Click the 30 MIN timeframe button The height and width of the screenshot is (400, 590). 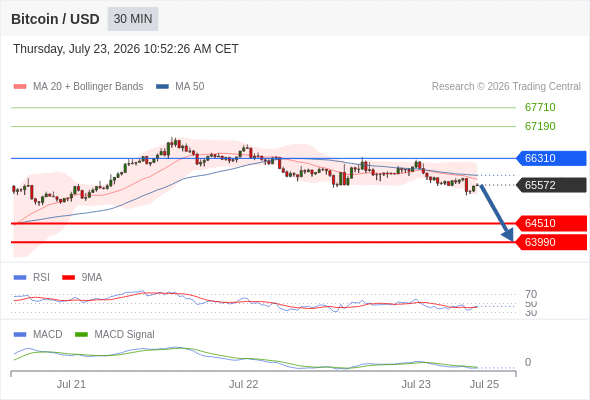click(133, 19)
